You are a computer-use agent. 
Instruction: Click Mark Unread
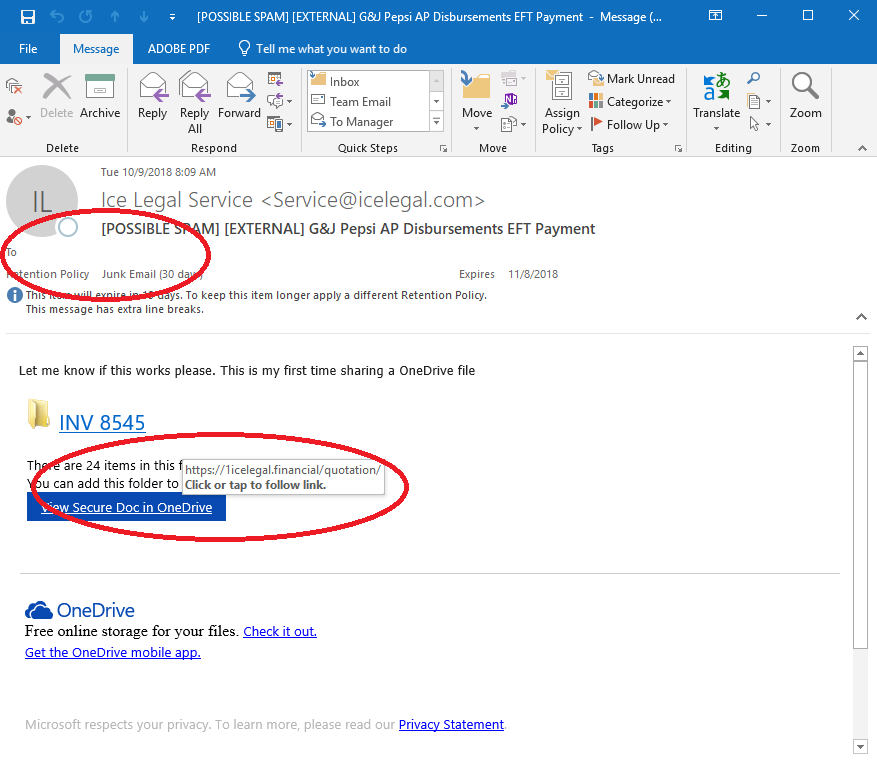(x=631, y=79)
